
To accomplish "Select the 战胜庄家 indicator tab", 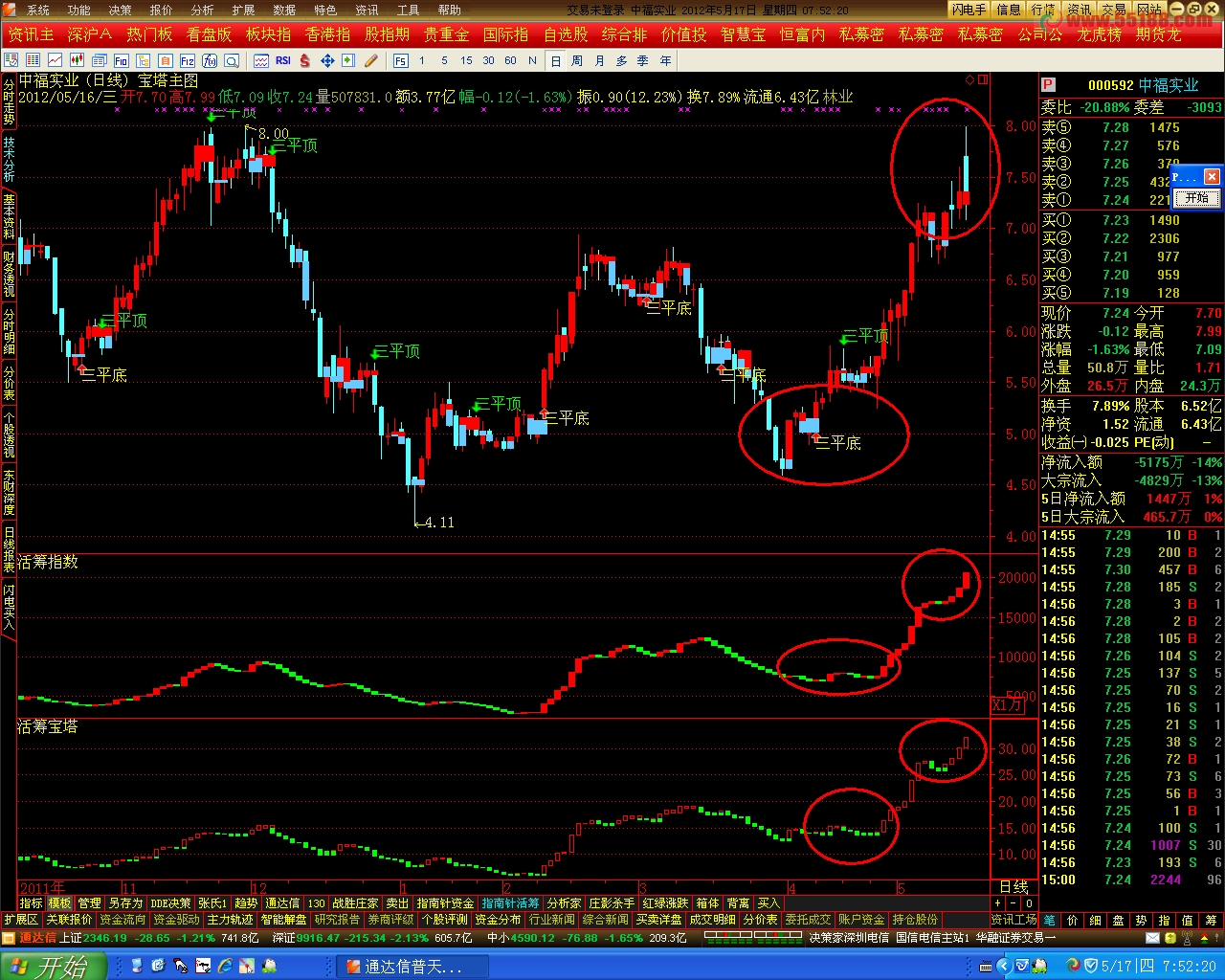I will coord(355,903).
